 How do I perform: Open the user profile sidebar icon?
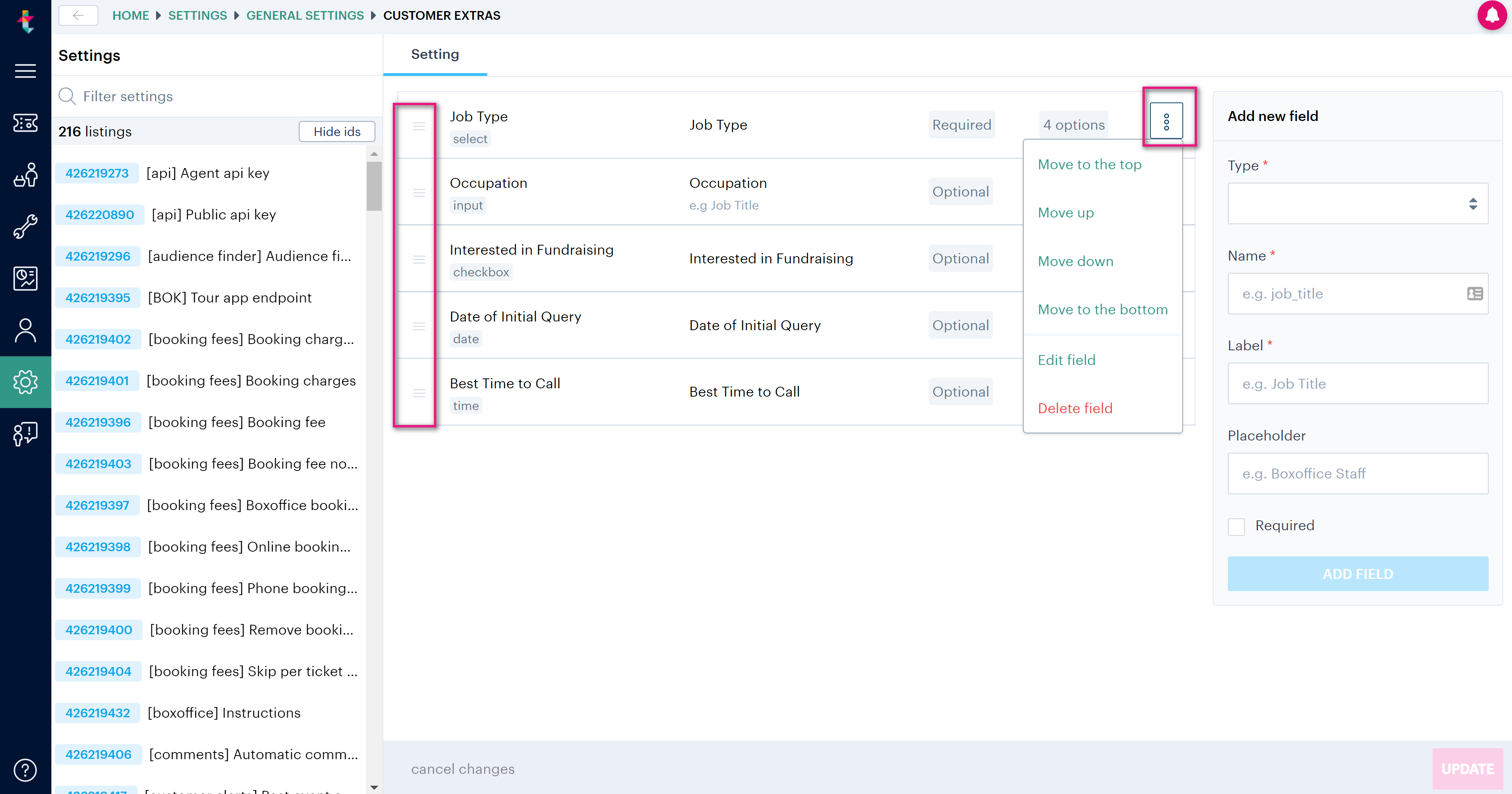25,330
